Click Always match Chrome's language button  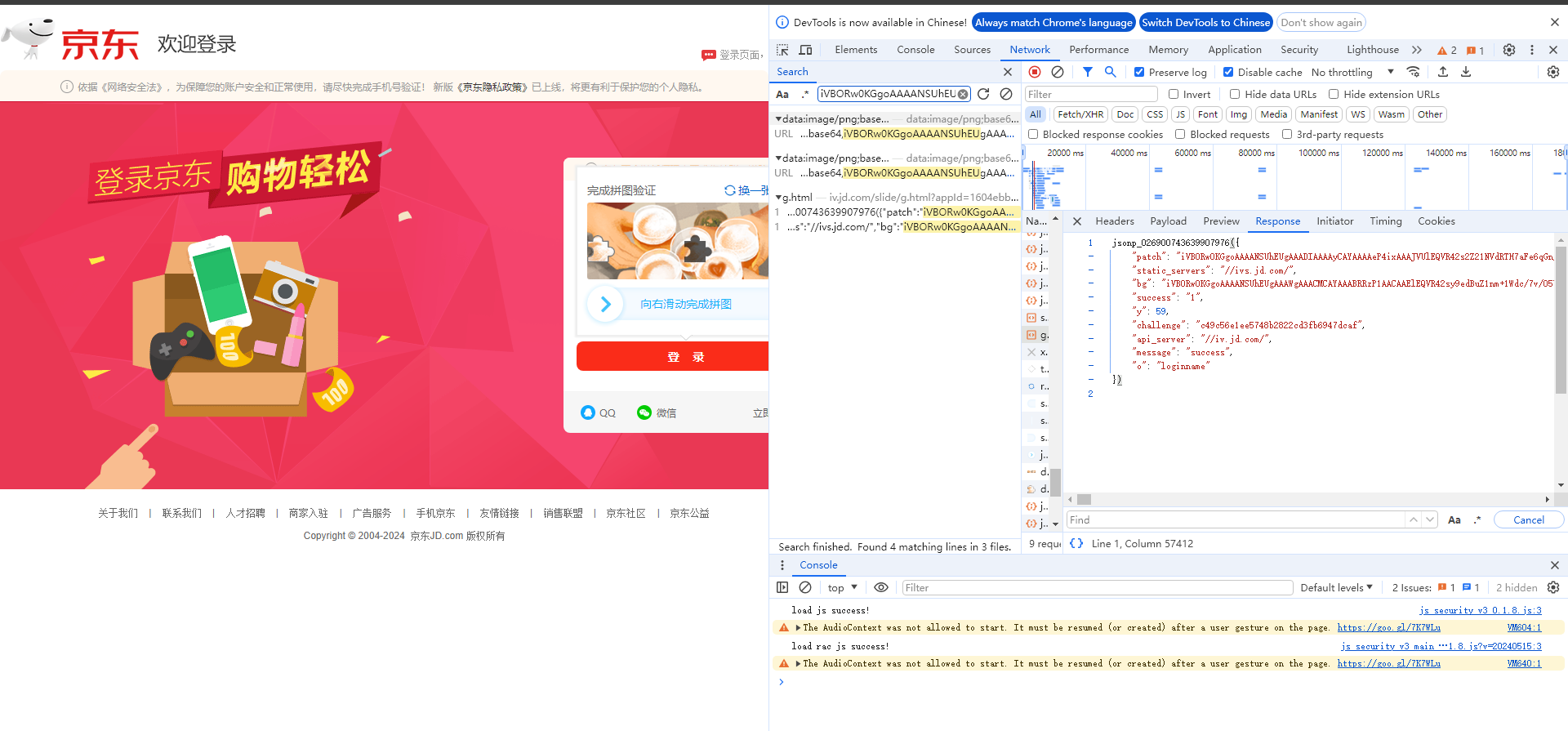(x=1053, y=23)
